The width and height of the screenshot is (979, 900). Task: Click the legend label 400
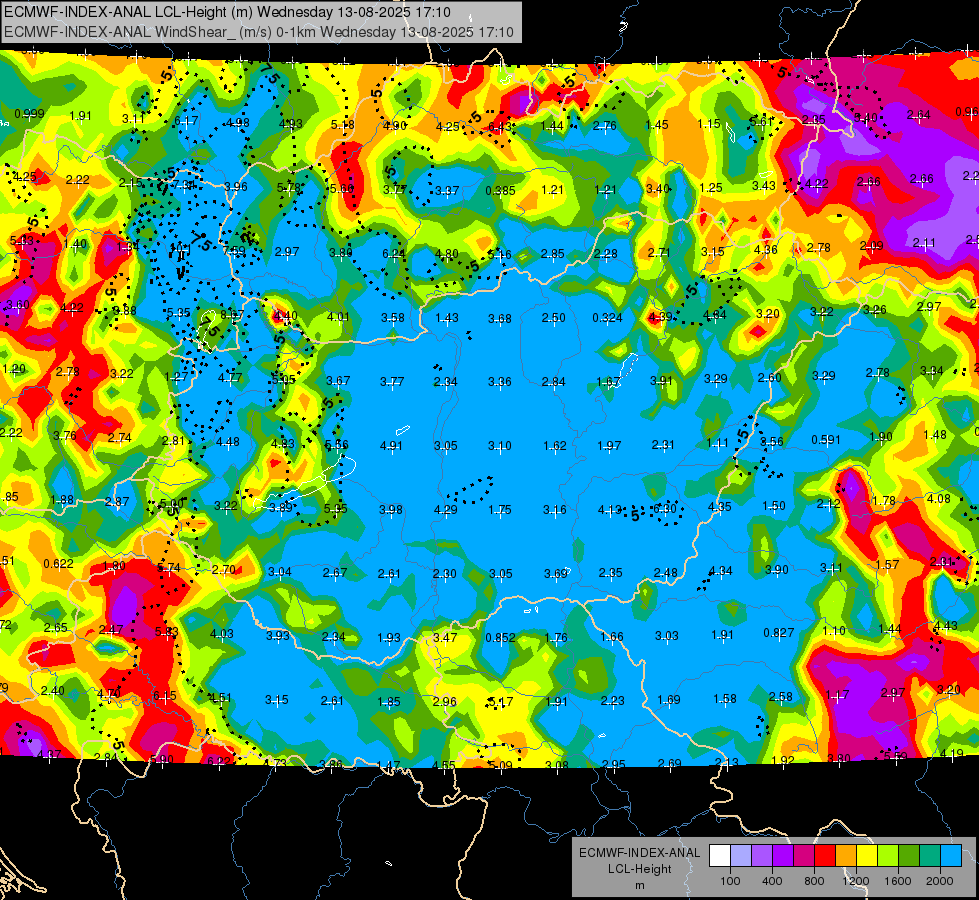tap(772, 881)
